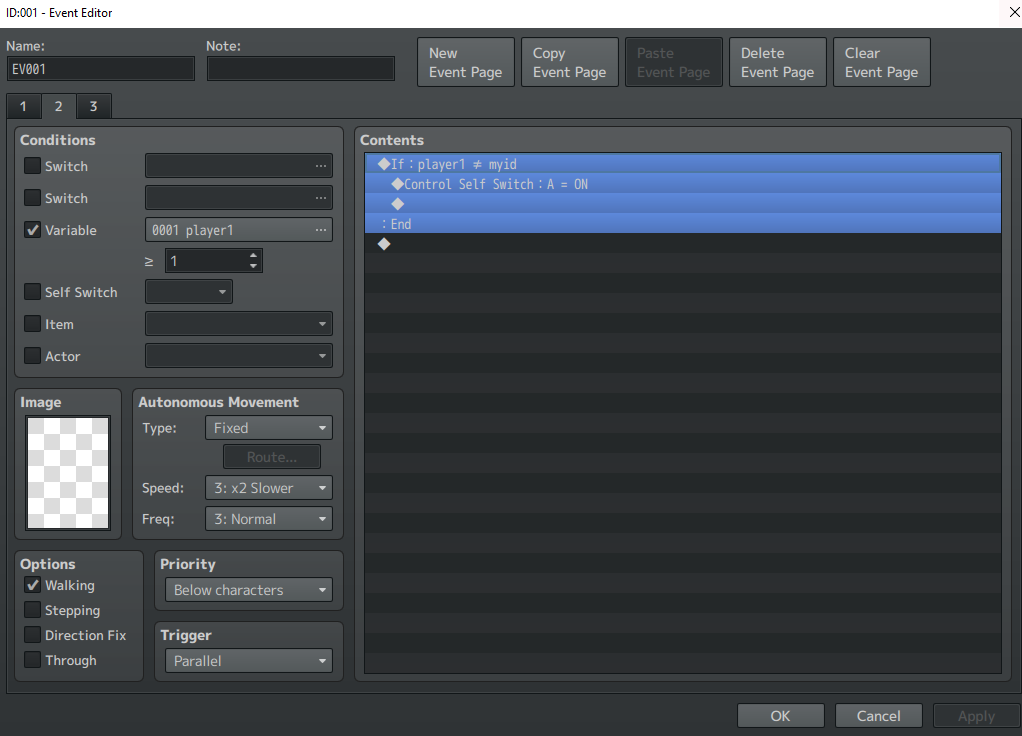The image size is (1022, 736).
Task: Open second Switch selector ellipsis
Action: click(321, 198)
